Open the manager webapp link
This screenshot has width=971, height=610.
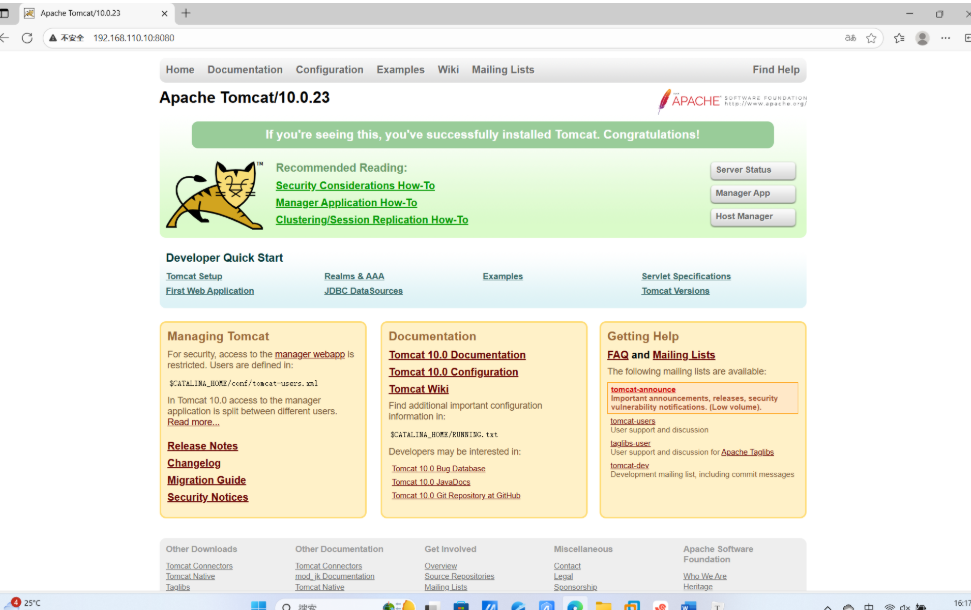310,354
